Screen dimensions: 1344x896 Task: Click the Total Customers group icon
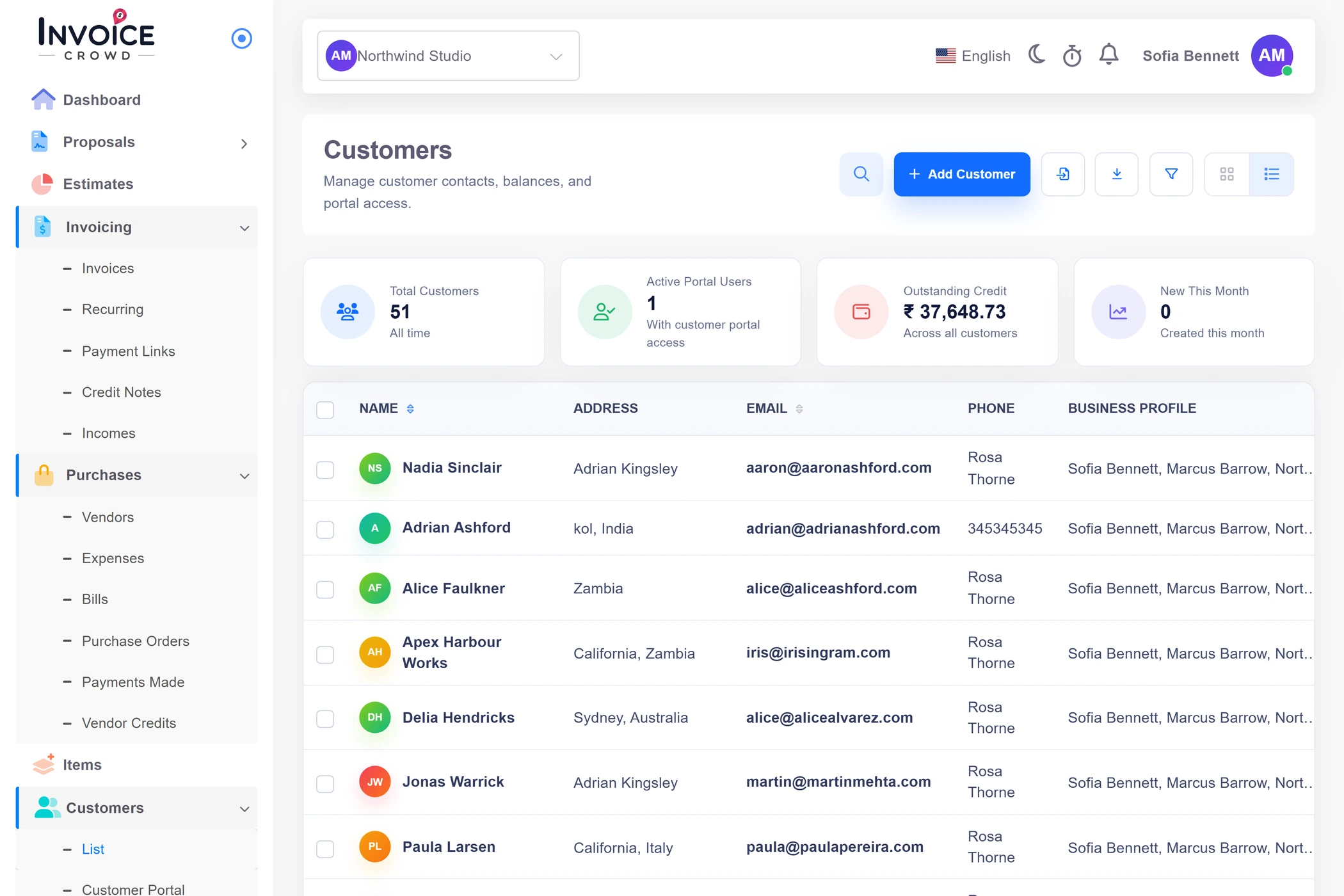tap(348, 312)
